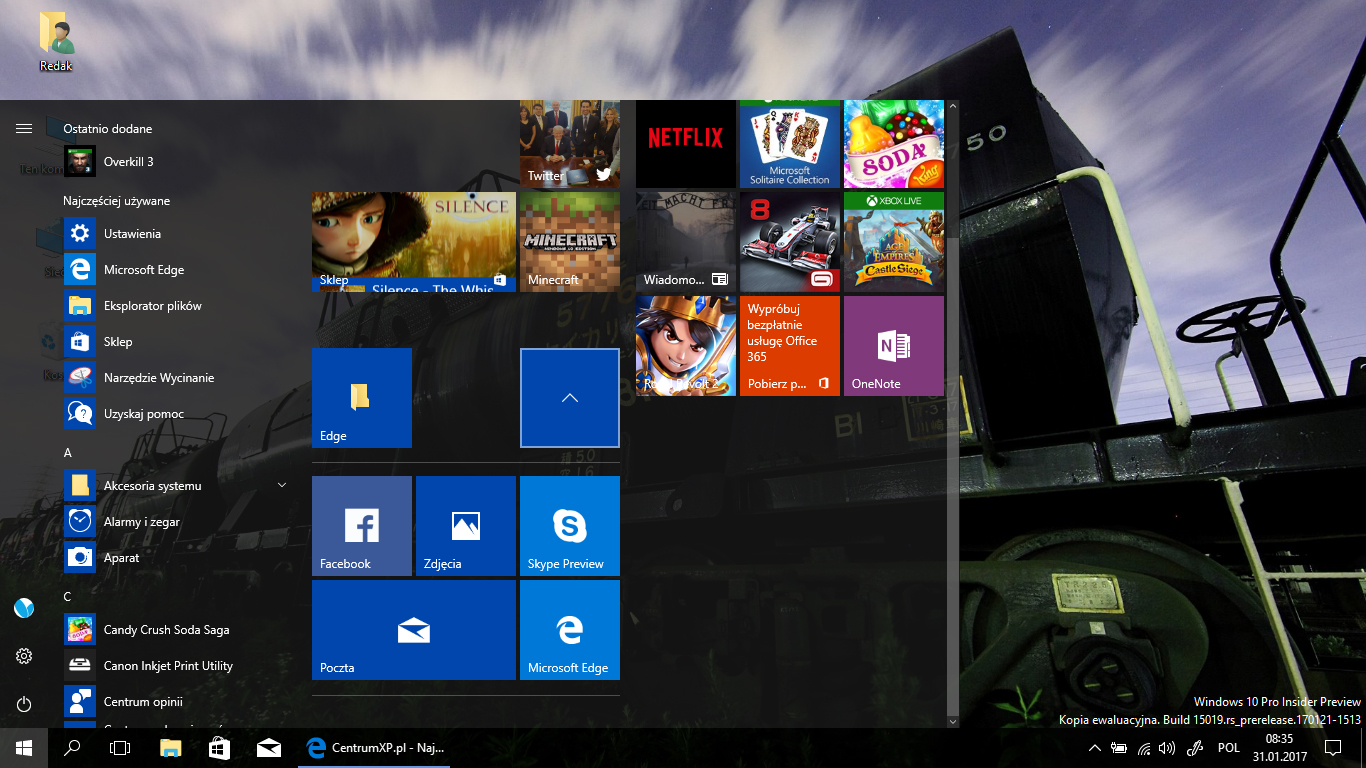This screenshot has width=1366, height=768.
Task: Jump to letter C section header
Action: click(x=68, y=597)
